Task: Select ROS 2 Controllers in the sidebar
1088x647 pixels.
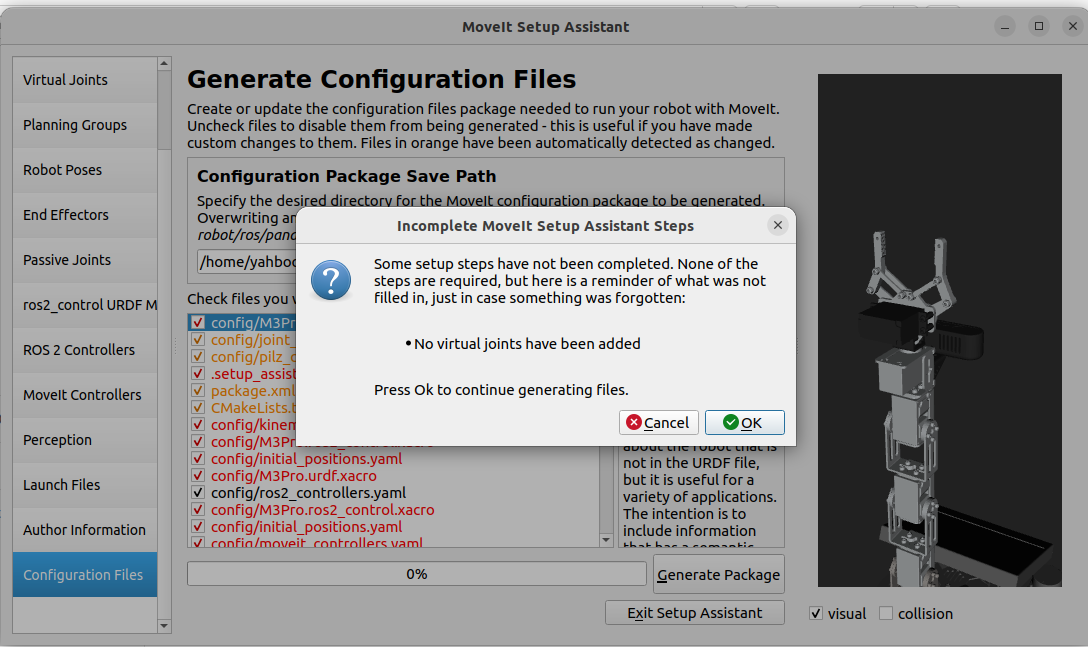Action: [x=85, y=350]
